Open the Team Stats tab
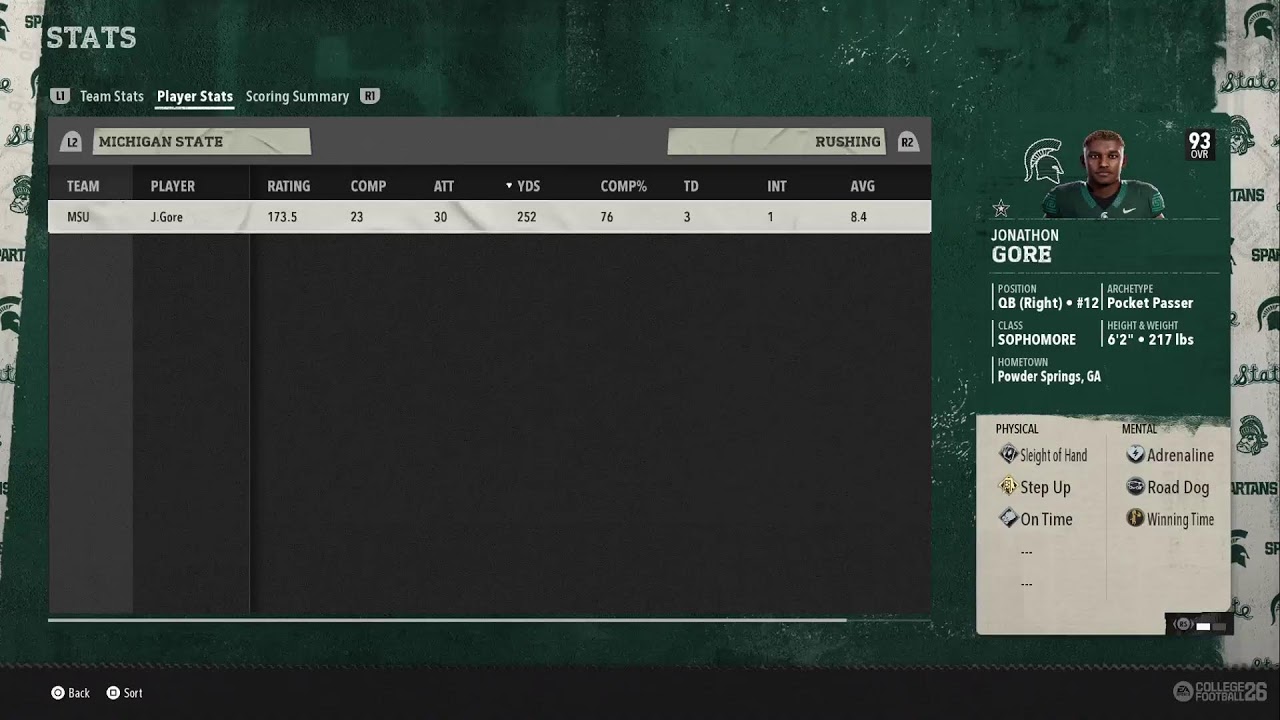 pyautogui.click(x=112, y=96)
